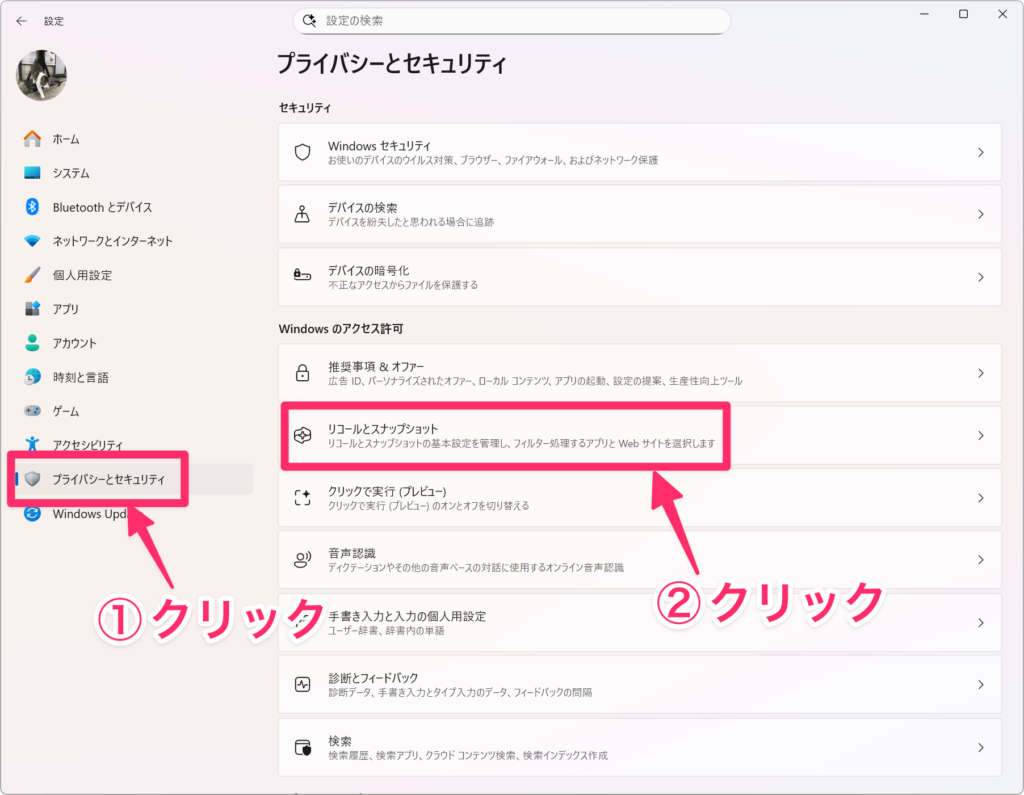Open 個人用設定 in the sidebar
Screen dimensions: 1024x795
pyautogui.click(x=134, y=274)
